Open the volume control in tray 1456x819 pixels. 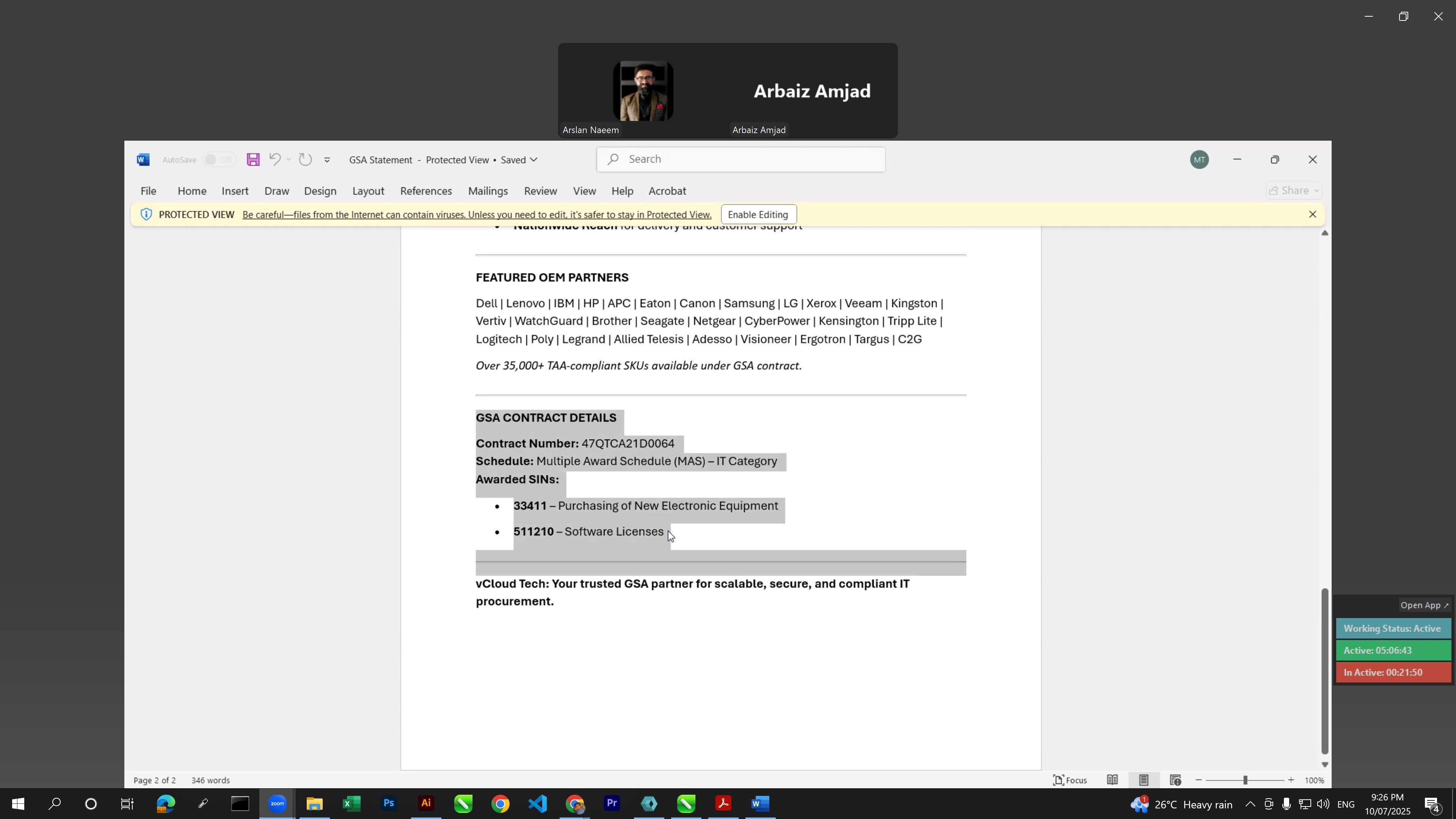tap(1323, 804)
